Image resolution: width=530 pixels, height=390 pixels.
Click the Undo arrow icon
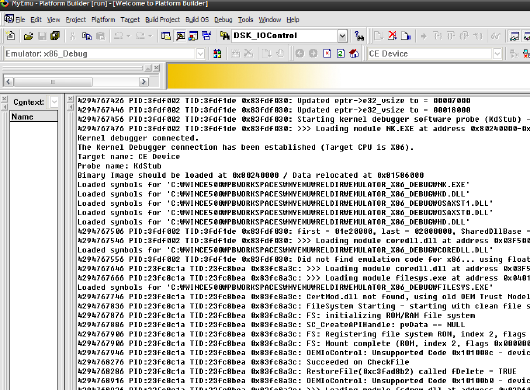coord(118,36)
